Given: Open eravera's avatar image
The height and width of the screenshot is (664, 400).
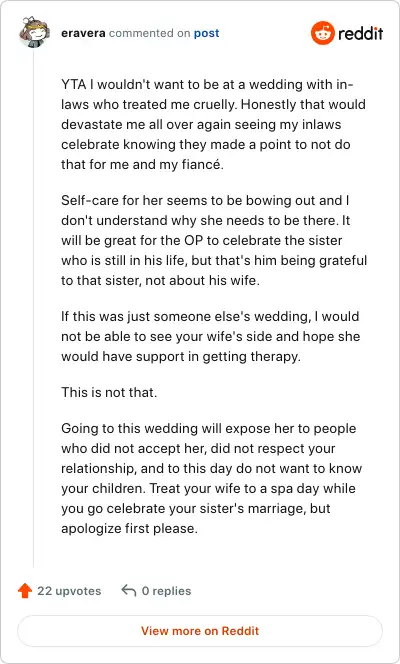Looking at the screenshot, I should coord(34,33).
